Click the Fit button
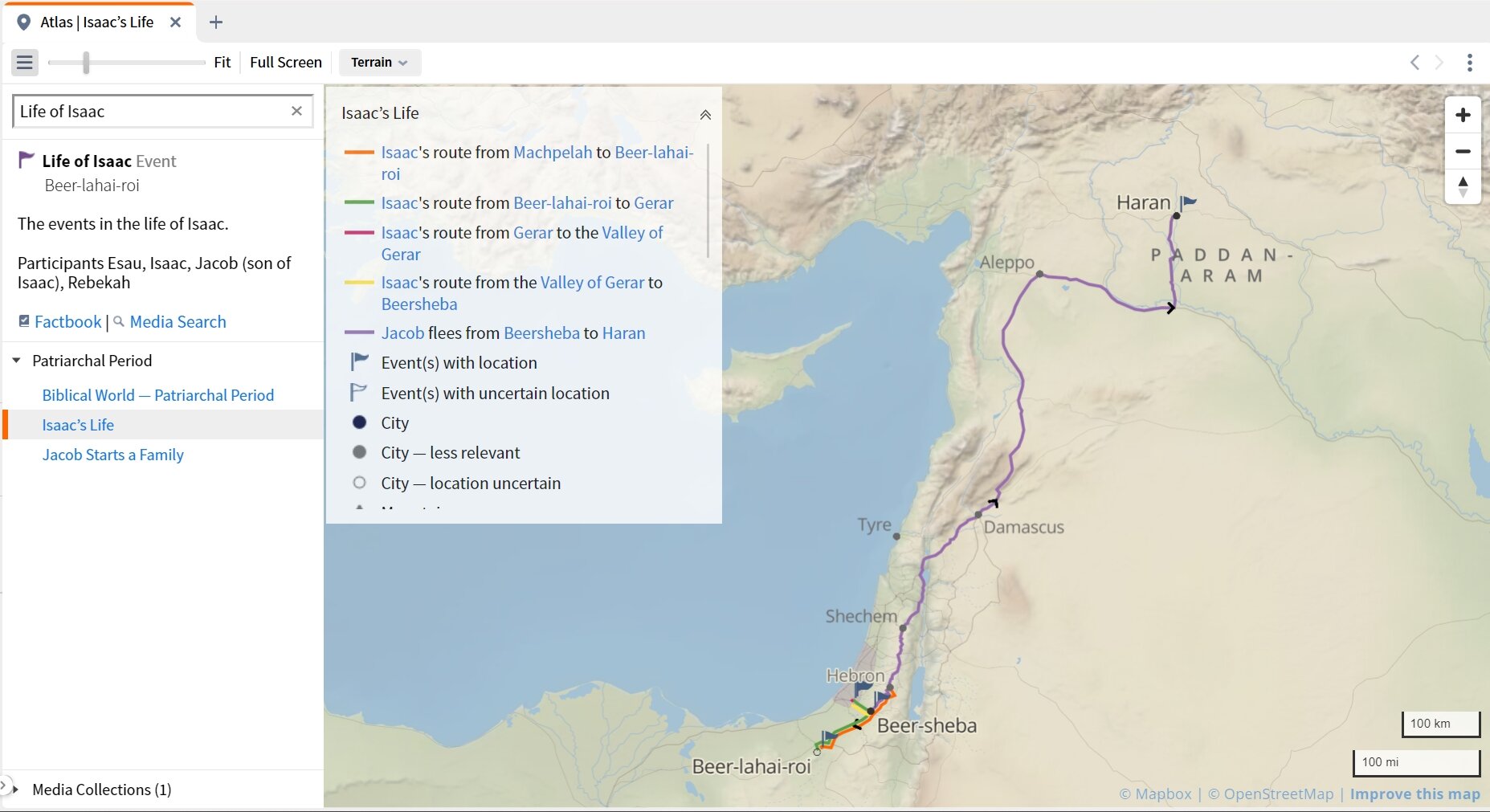The image size is (1490, 812). pos(222,62)
